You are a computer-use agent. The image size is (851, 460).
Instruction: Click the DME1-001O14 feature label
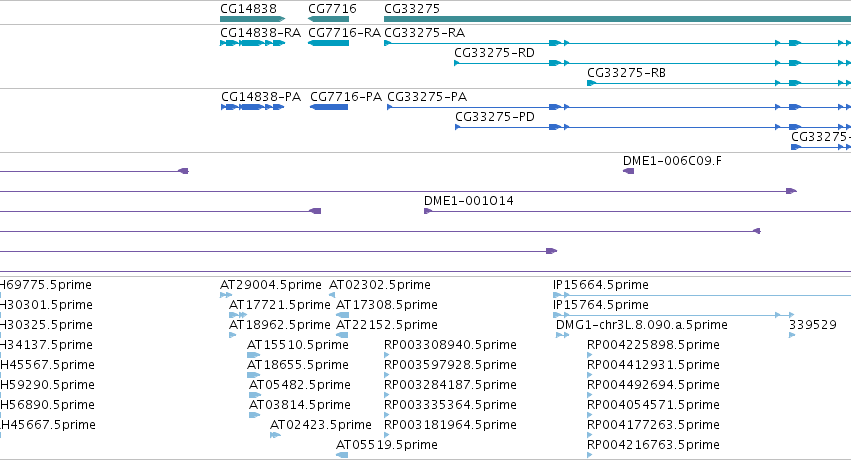[x=468, y=201]
